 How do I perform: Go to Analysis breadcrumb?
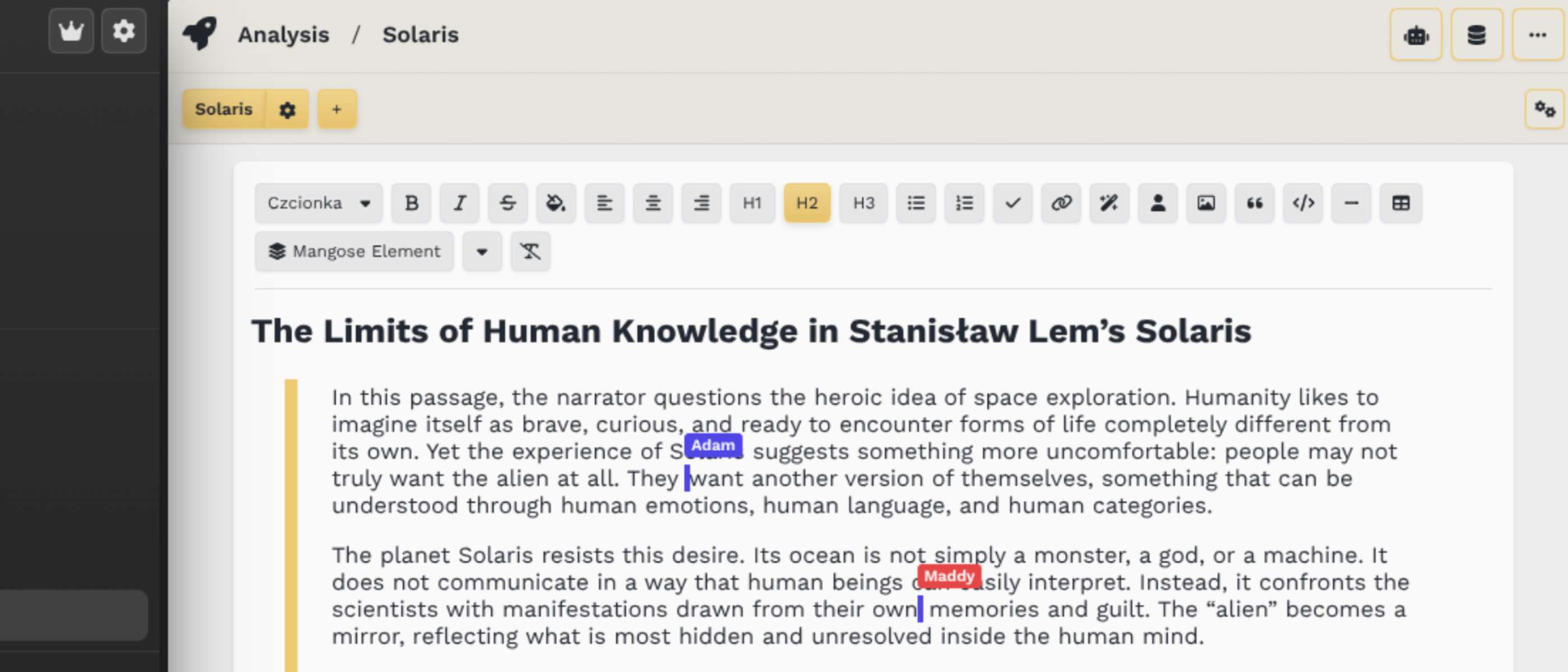tap(283, 35)
